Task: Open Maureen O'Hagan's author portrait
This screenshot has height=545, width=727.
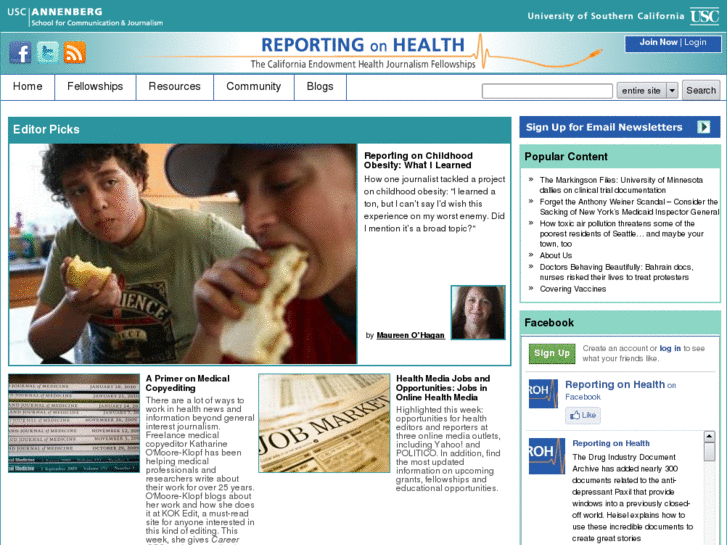Action: point(478,313)
